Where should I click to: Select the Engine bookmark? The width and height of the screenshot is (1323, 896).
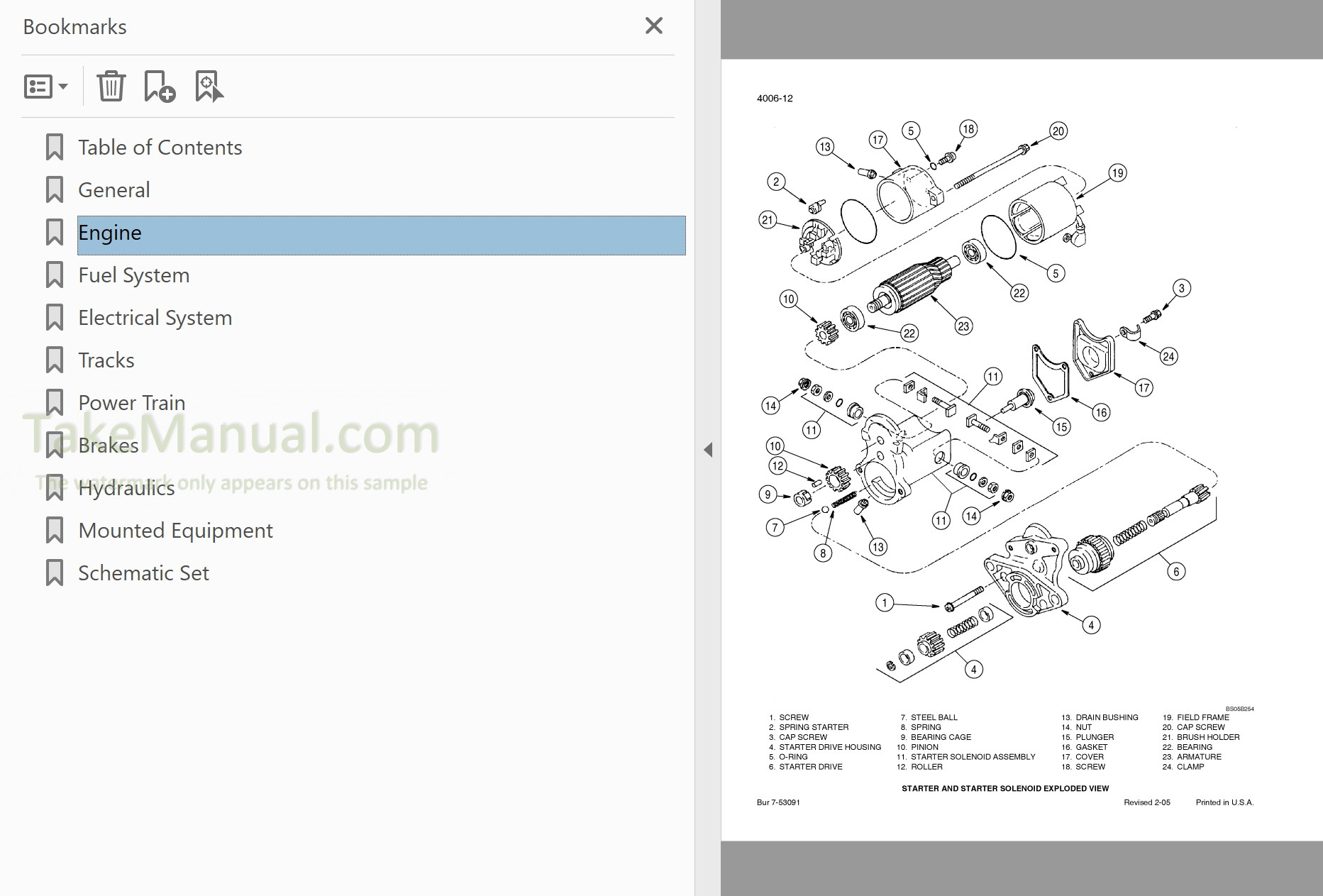click(111, 232)
